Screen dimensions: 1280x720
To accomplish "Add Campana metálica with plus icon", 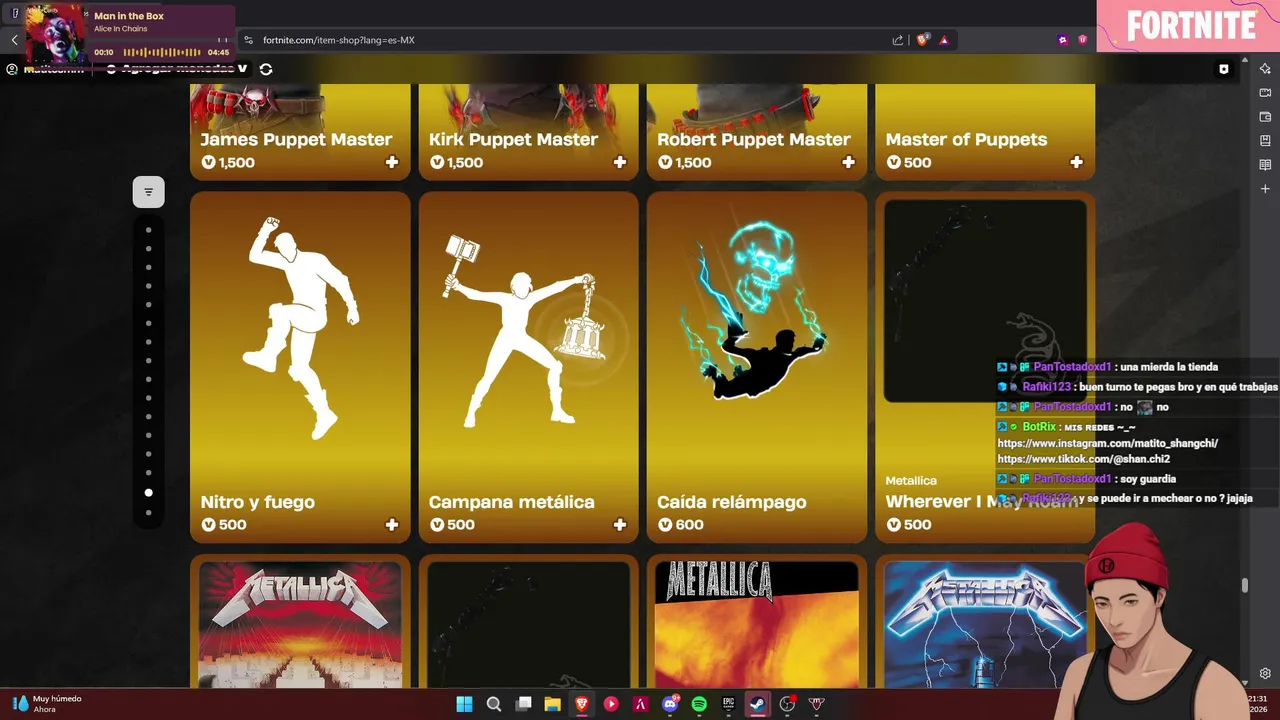I will tap(620, 524).
